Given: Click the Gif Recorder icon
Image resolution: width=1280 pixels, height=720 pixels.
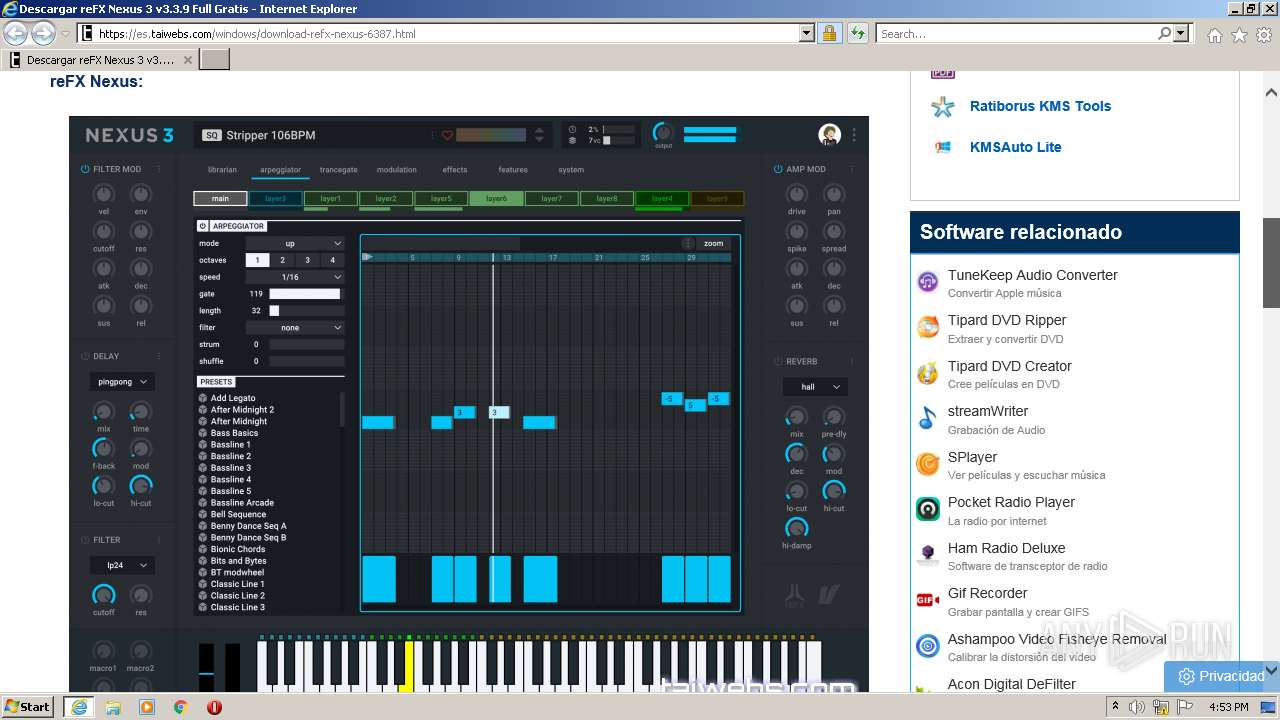Looking at the screenshot, I should coord(928,600).
